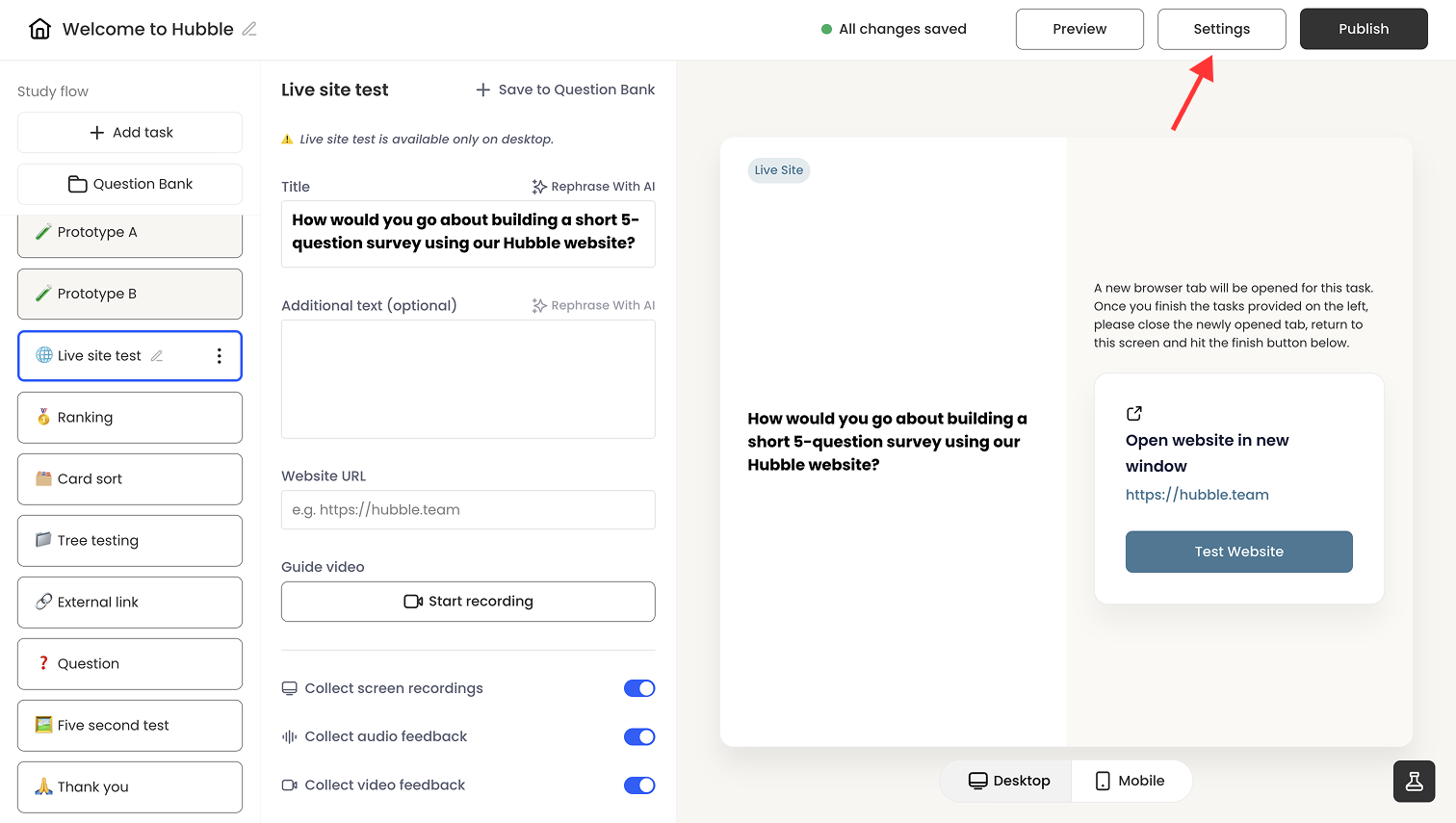Click the red question mark icon

point(43,663)
